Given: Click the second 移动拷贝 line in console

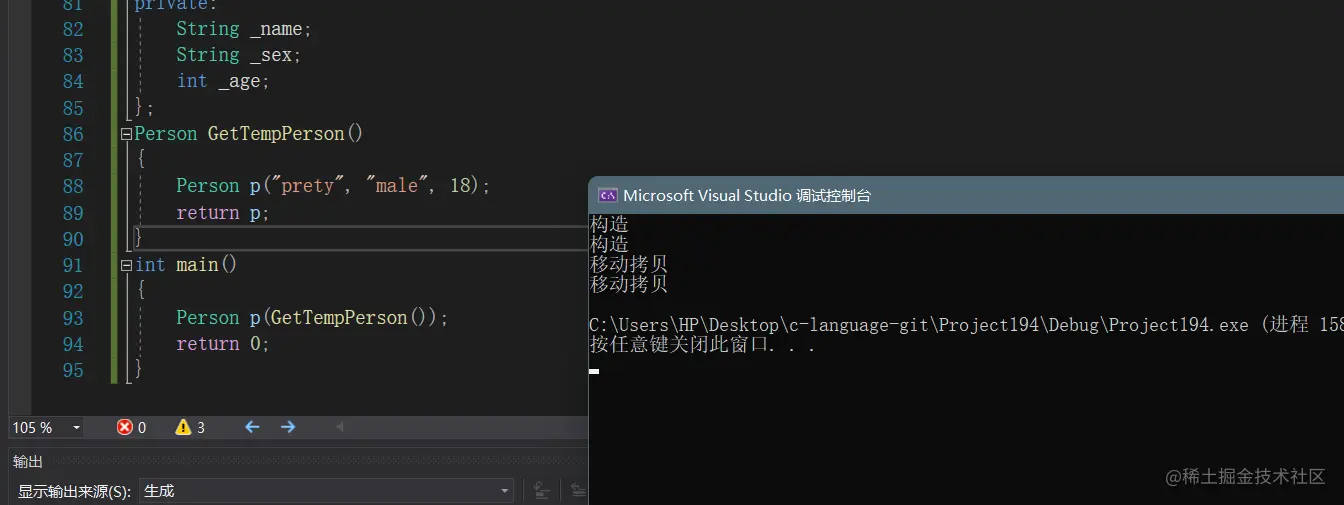Looking at the screenshot, I should 629,284.
